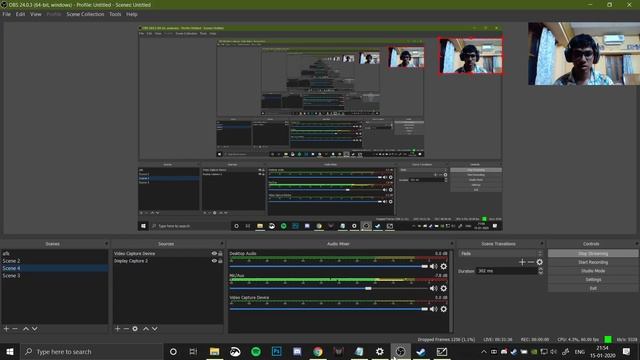Undock the Sources panel
Viewport: 640px width, 360px height.
click(222, 244)
